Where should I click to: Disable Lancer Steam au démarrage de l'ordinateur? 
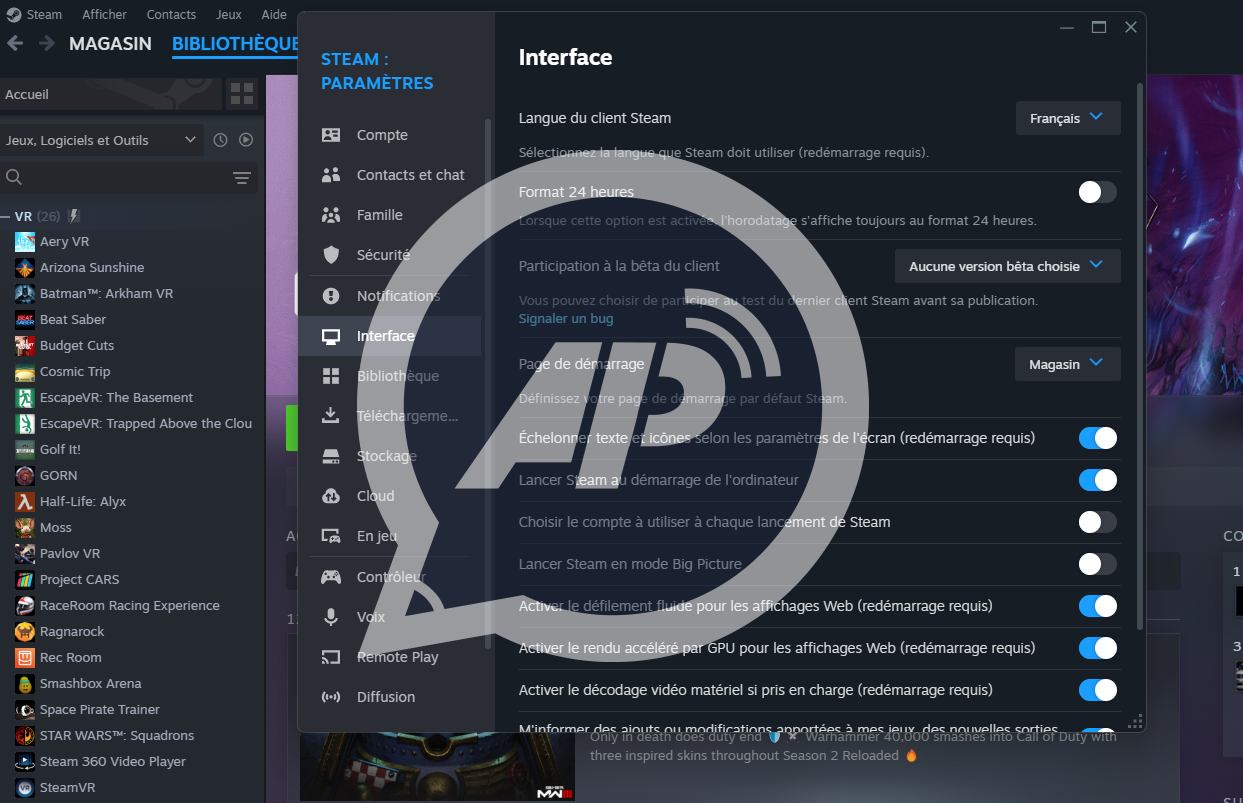click(x=1097, y=480)
